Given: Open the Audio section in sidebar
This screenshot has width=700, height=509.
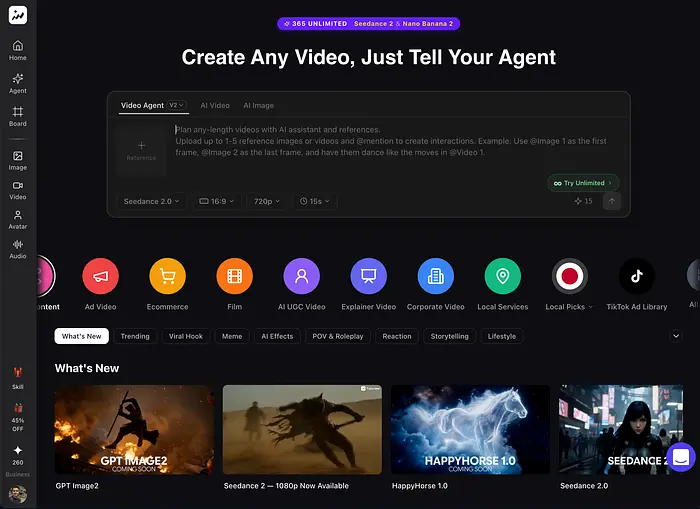Looking at the screenshot, I should [18, 248].
